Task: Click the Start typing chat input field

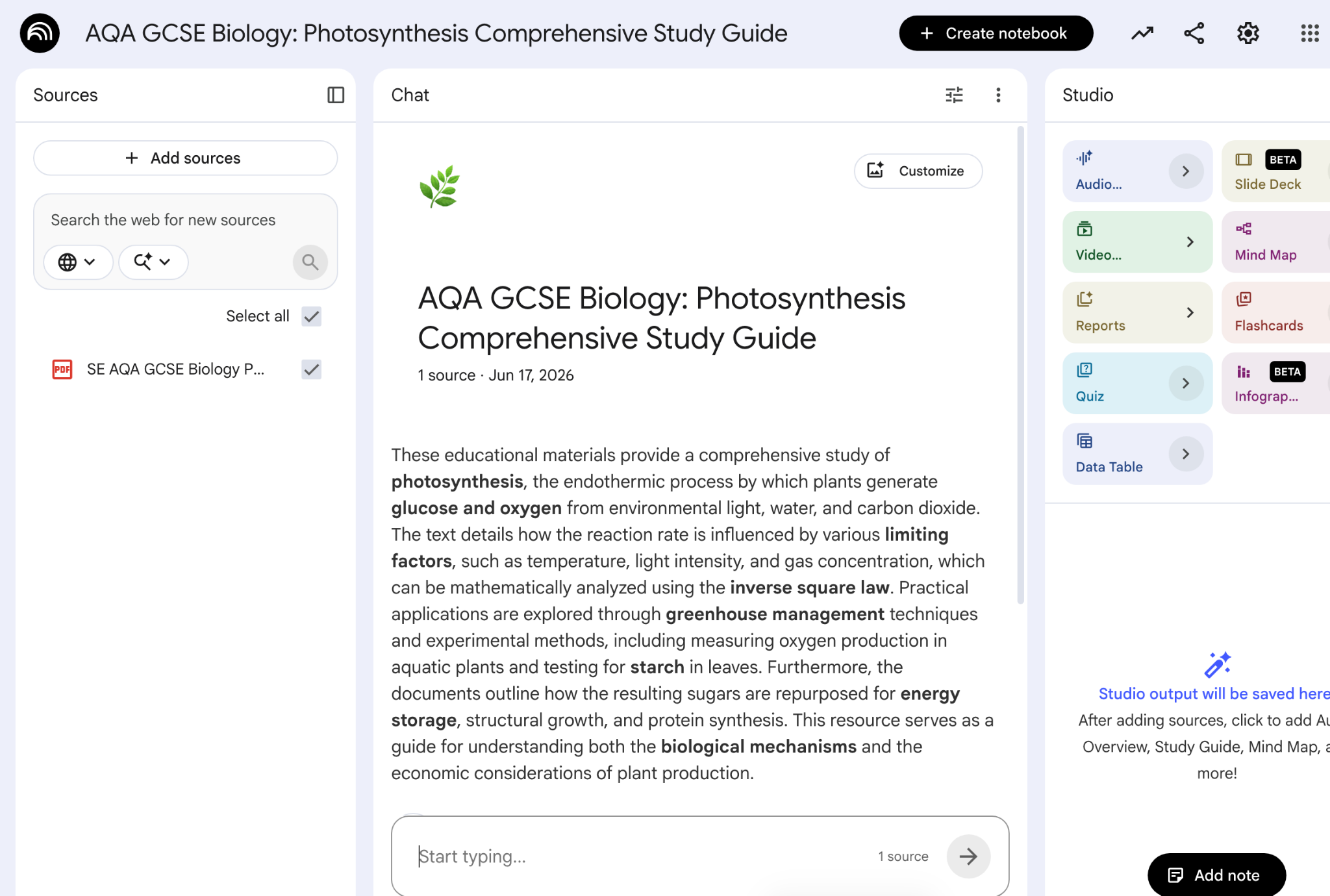Action: [x=643, y=856]
